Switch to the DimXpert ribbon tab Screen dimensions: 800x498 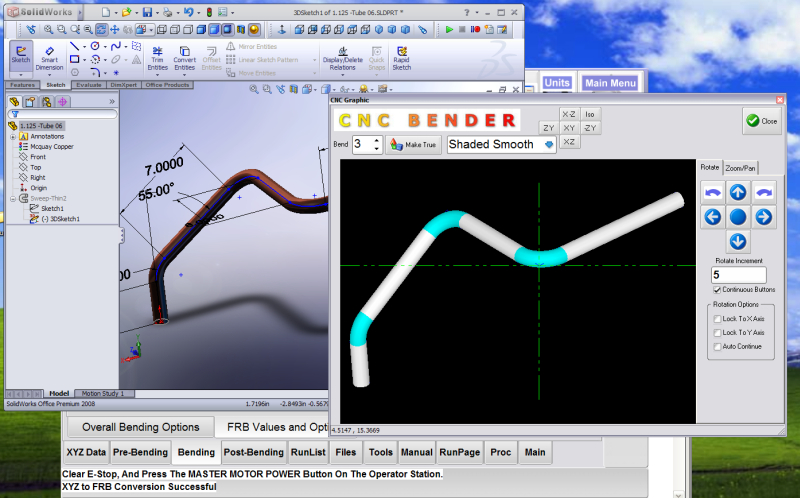pyautogui.click(x=123, y=85)
